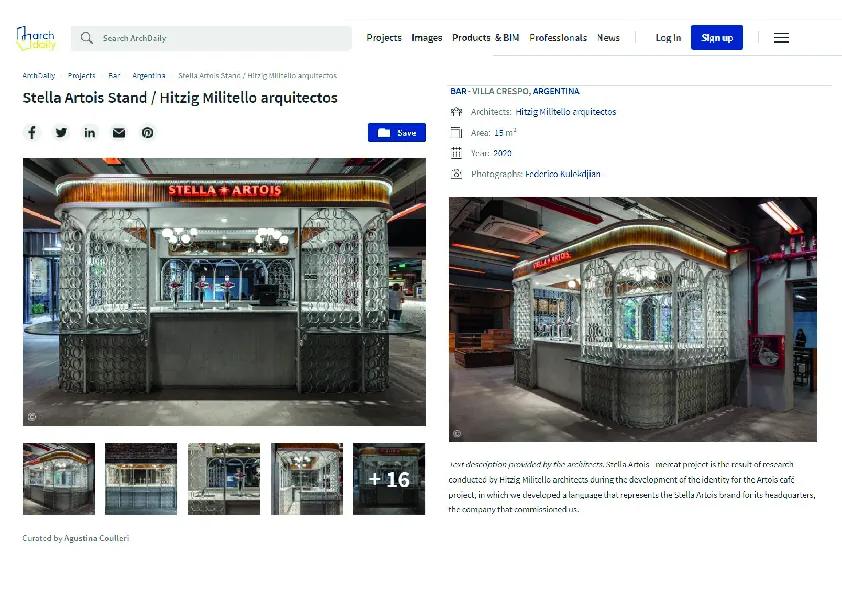Click the search magnifier icon
Image resolution: width=842 pixels, height=596 pixels.
click(x=86, y=38)
